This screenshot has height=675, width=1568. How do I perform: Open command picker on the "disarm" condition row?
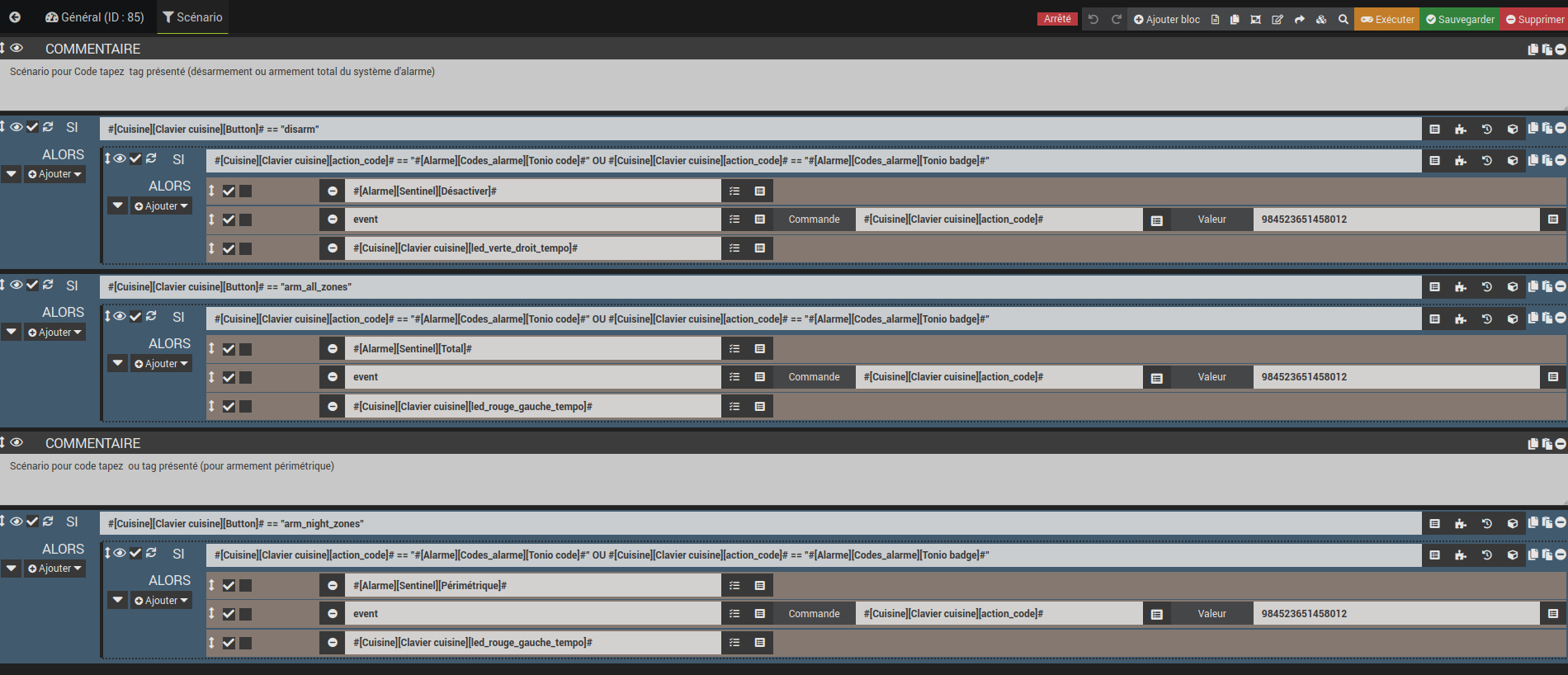[x=1435, y=129]
